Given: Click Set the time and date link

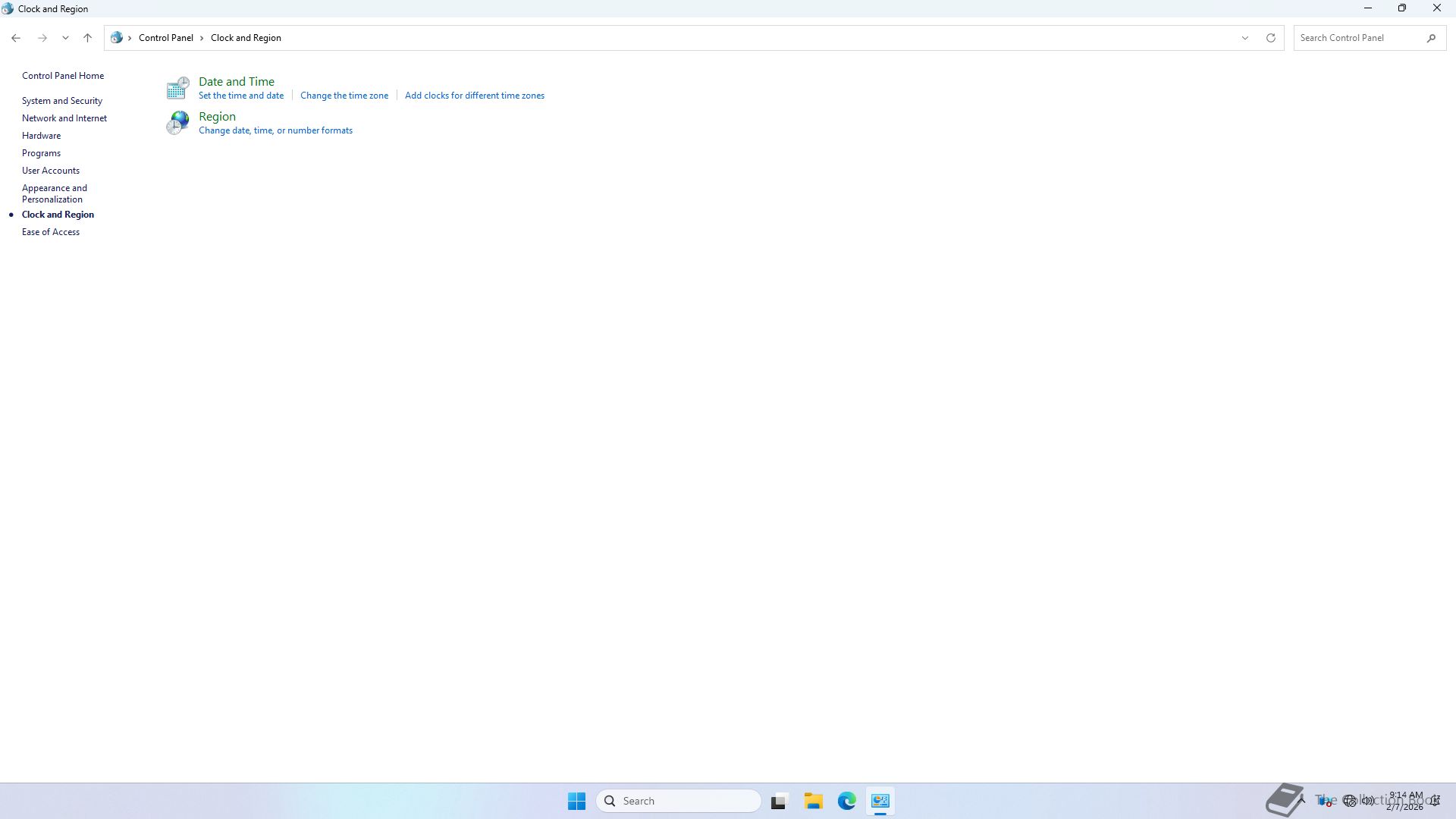Looking at the screenshot, I should click(x=241, y=96).
